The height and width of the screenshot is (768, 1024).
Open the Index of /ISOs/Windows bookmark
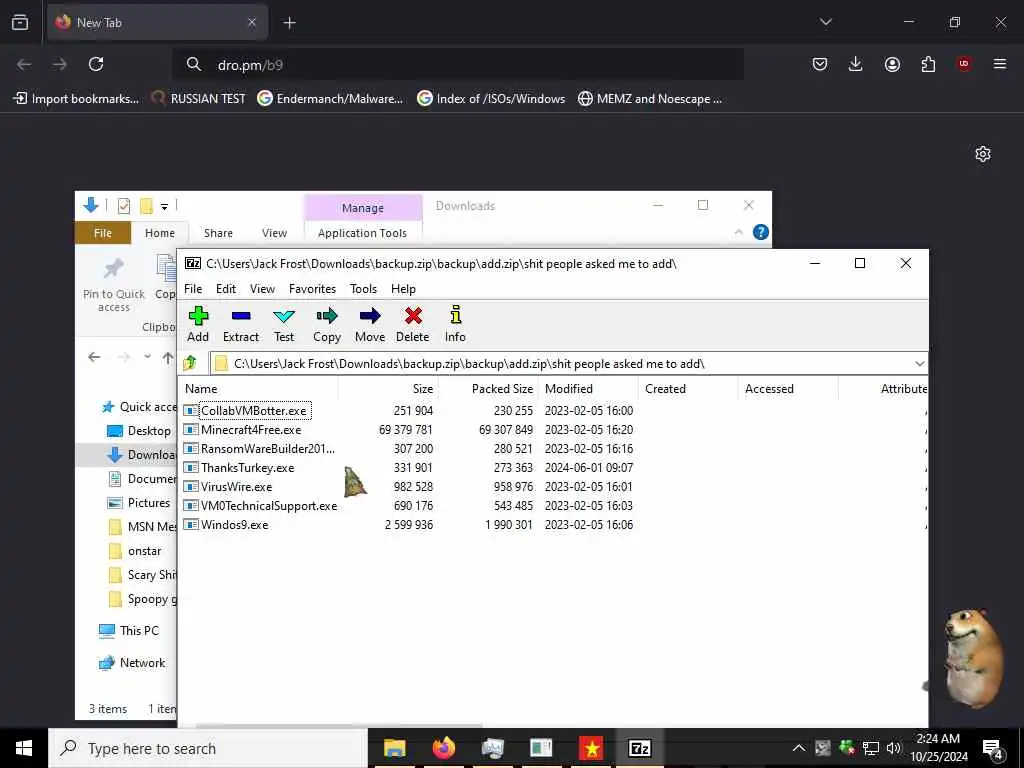[491, 99]
